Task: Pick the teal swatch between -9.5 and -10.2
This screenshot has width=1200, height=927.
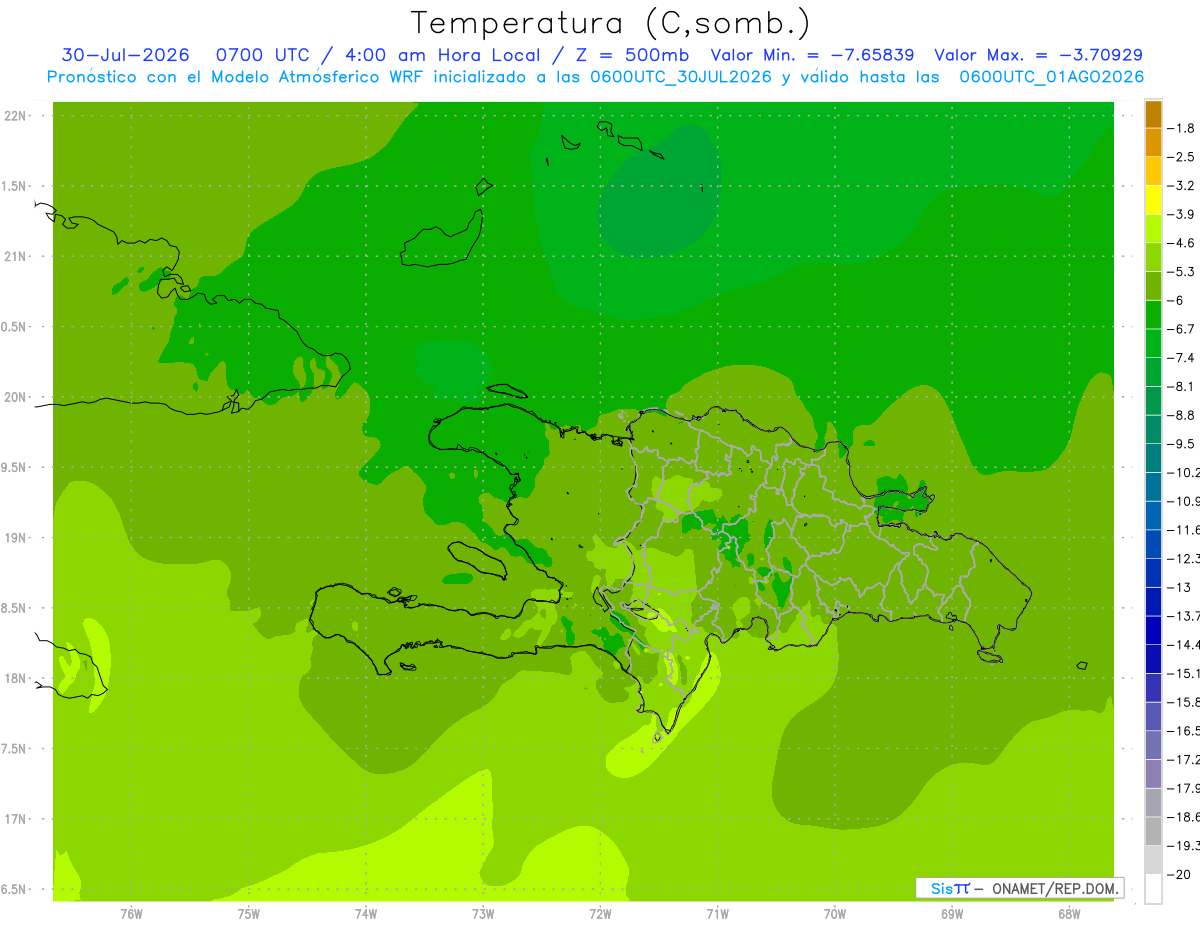Action: [x=1153, y=458]
